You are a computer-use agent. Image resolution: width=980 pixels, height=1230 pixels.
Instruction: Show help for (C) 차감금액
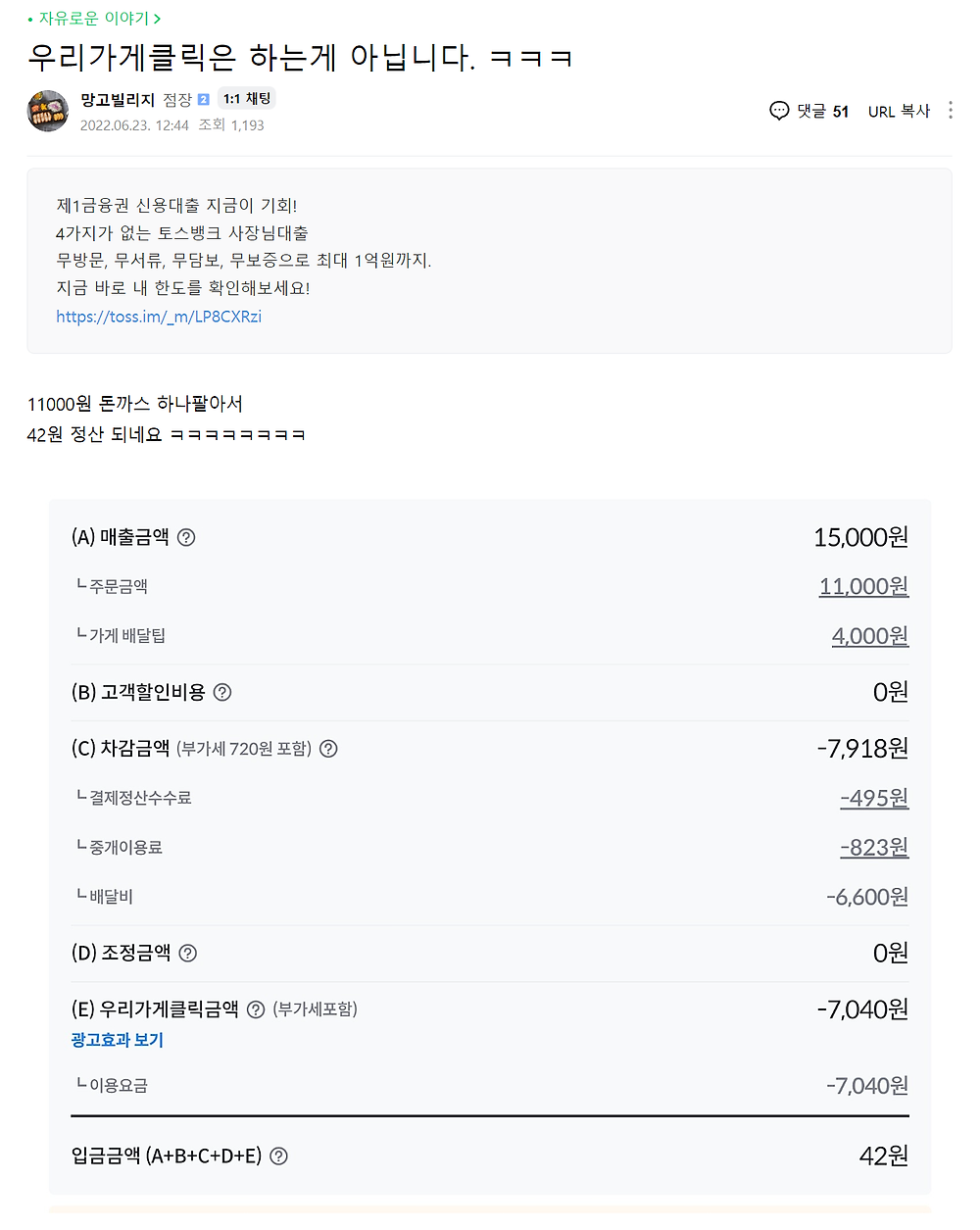(x=329, y=749)
